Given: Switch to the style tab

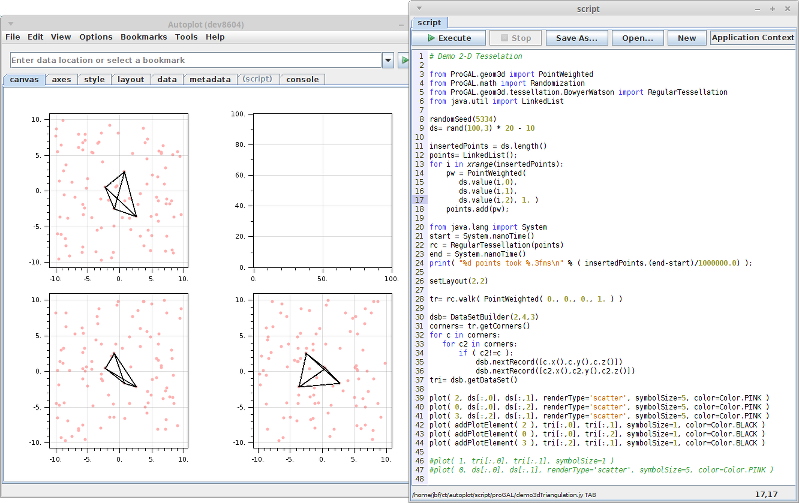Looking at the screenshot, I should (x=94, y=79).
